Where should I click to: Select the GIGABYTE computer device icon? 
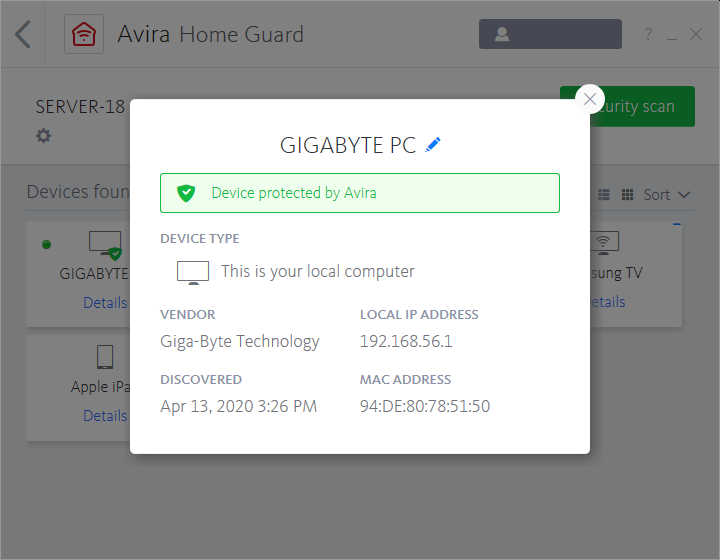(105, 243)
